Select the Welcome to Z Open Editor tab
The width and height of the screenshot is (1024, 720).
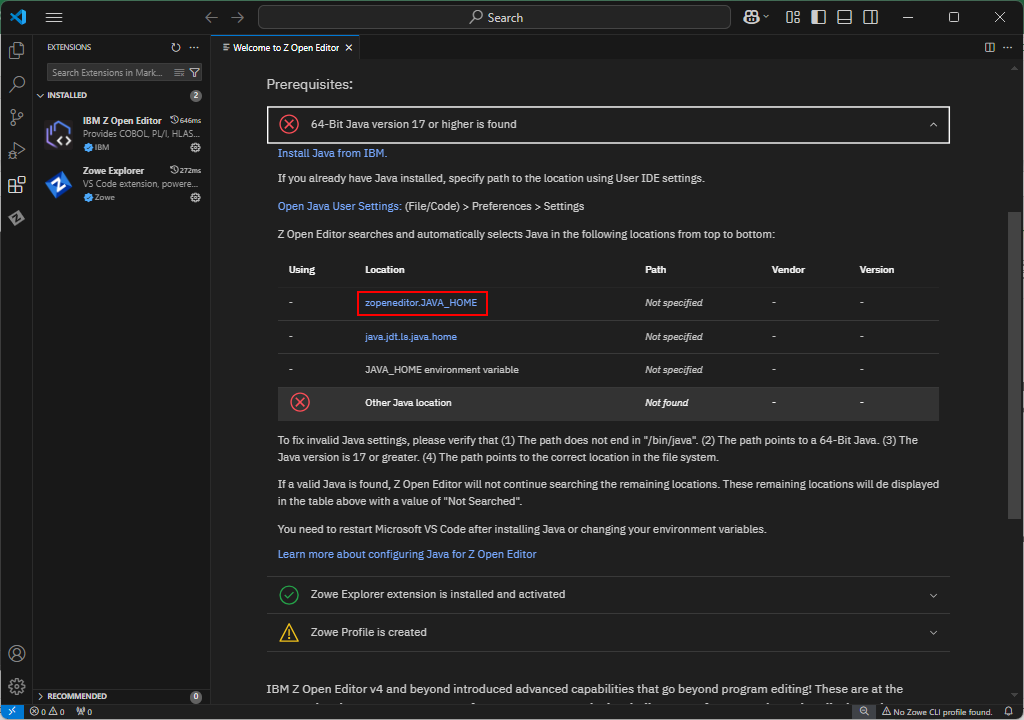point(283,46)
